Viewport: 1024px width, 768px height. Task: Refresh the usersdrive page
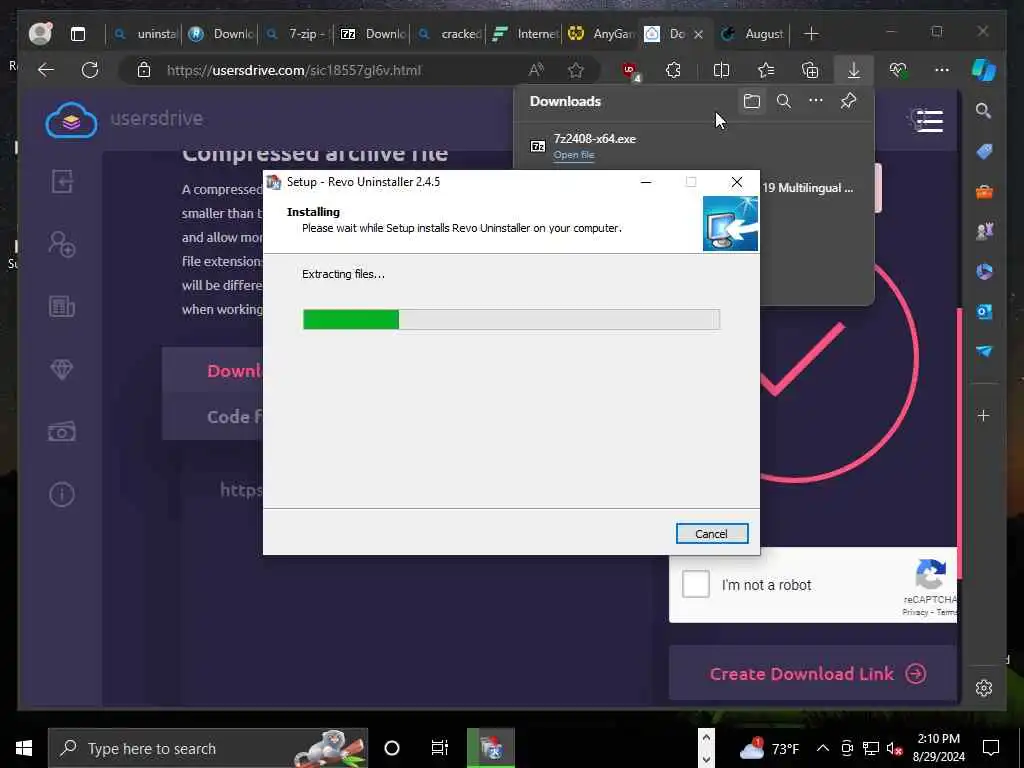pyautogui.click(x=90, y=70)
